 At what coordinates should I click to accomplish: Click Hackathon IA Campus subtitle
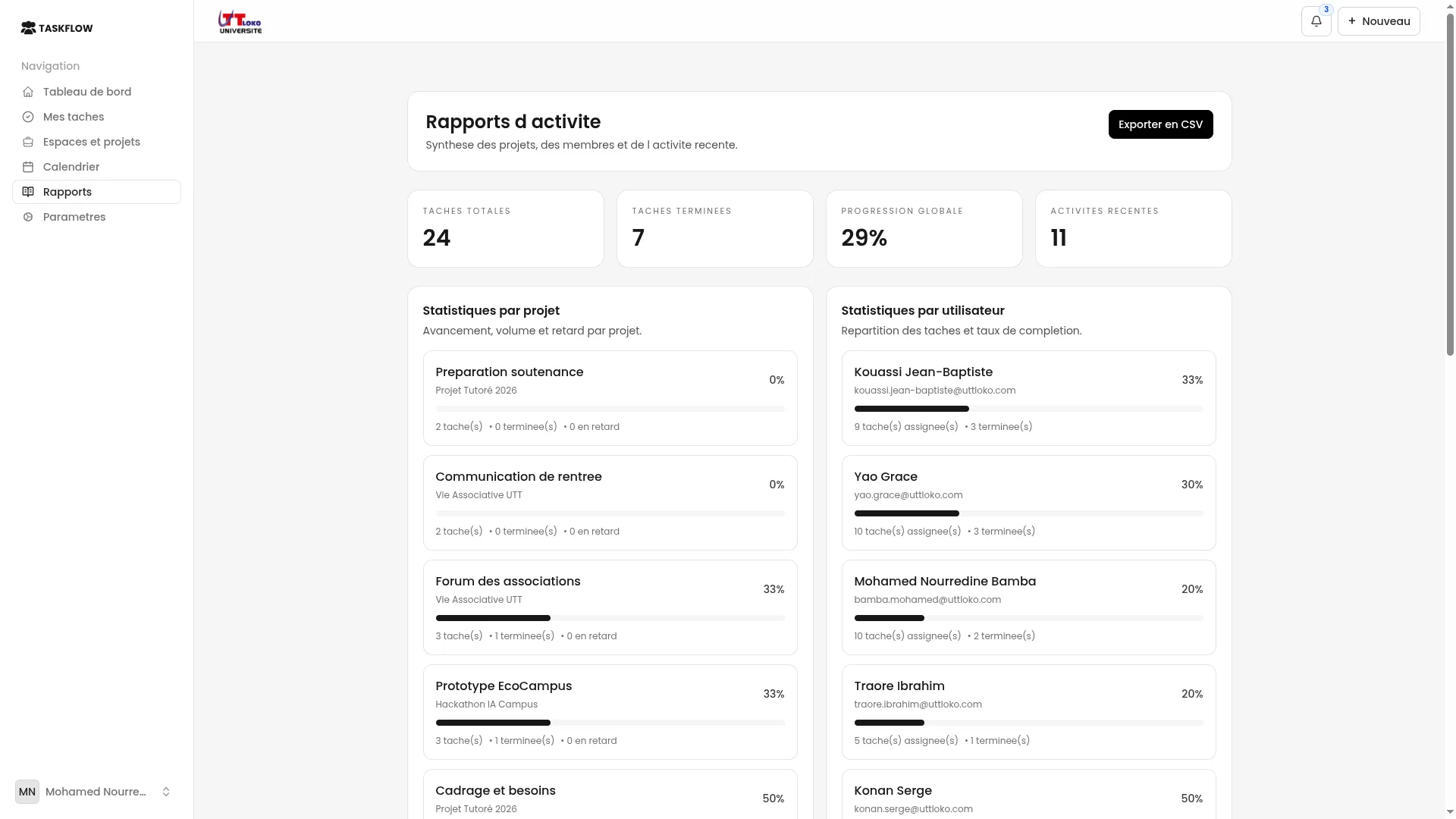[486, 704]
